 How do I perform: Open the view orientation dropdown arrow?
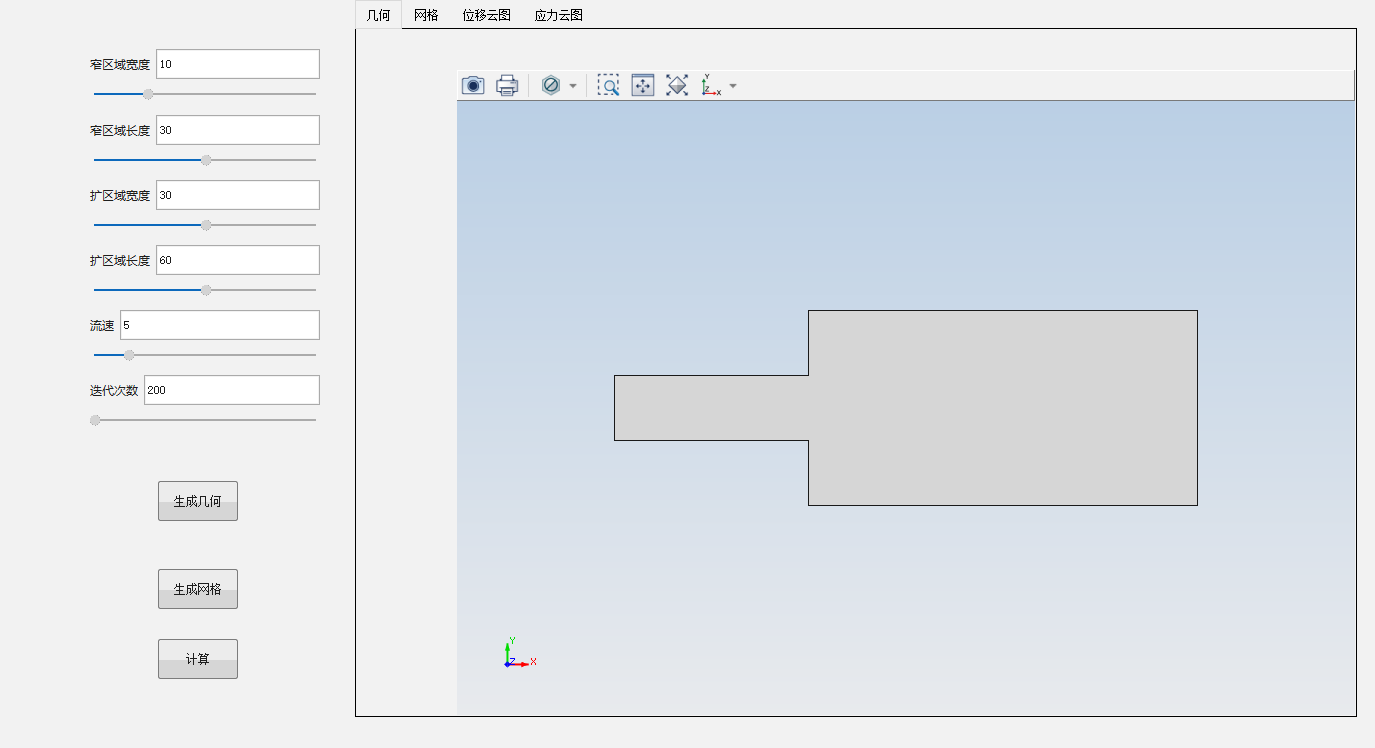pyautogui.click(x=733, y=86)
